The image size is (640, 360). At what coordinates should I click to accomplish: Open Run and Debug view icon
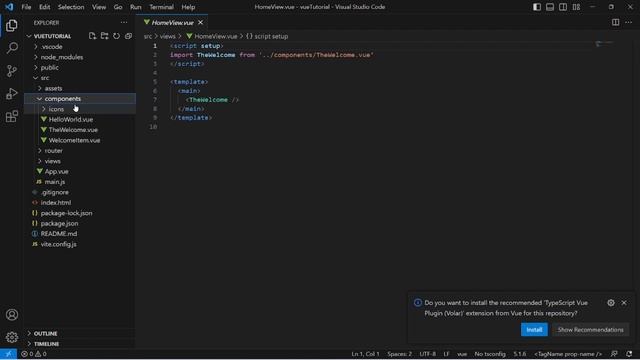12,94
